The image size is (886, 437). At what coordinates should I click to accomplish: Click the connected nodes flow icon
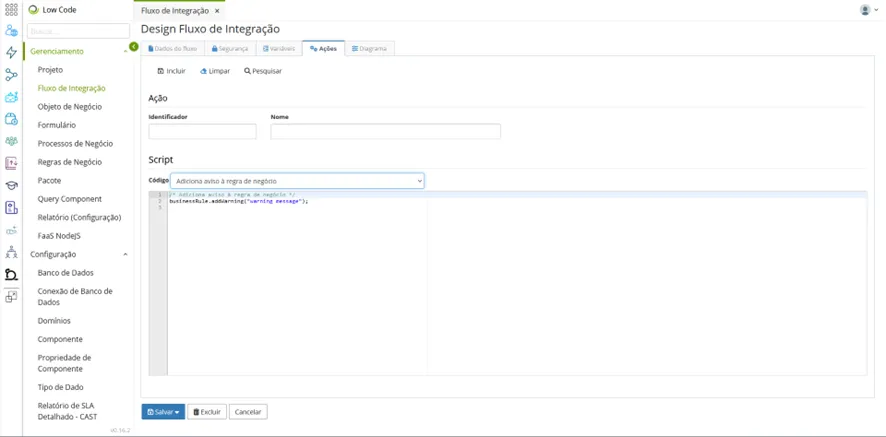pyautogui.click(x=11, y=75)
